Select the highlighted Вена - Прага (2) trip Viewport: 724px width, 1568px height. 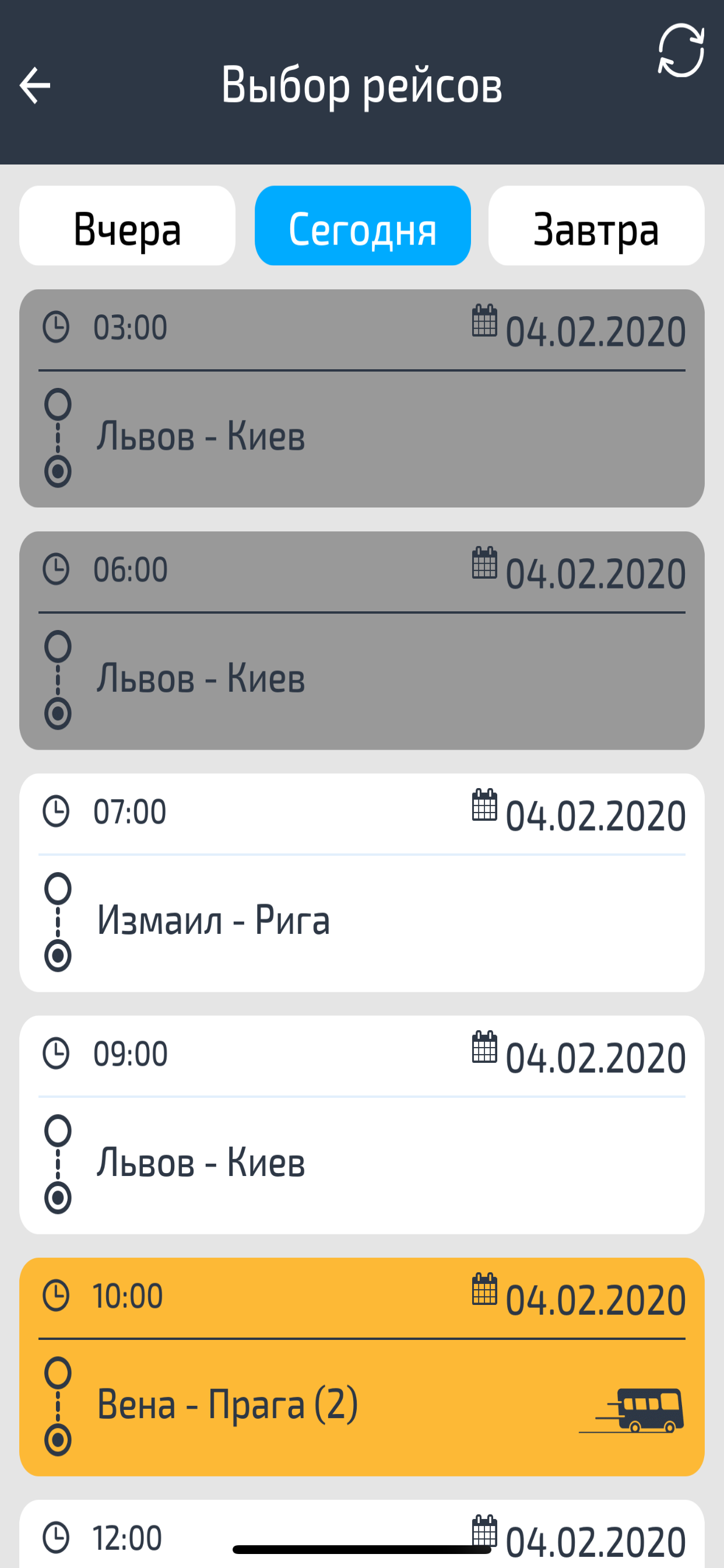[362, 1367]
